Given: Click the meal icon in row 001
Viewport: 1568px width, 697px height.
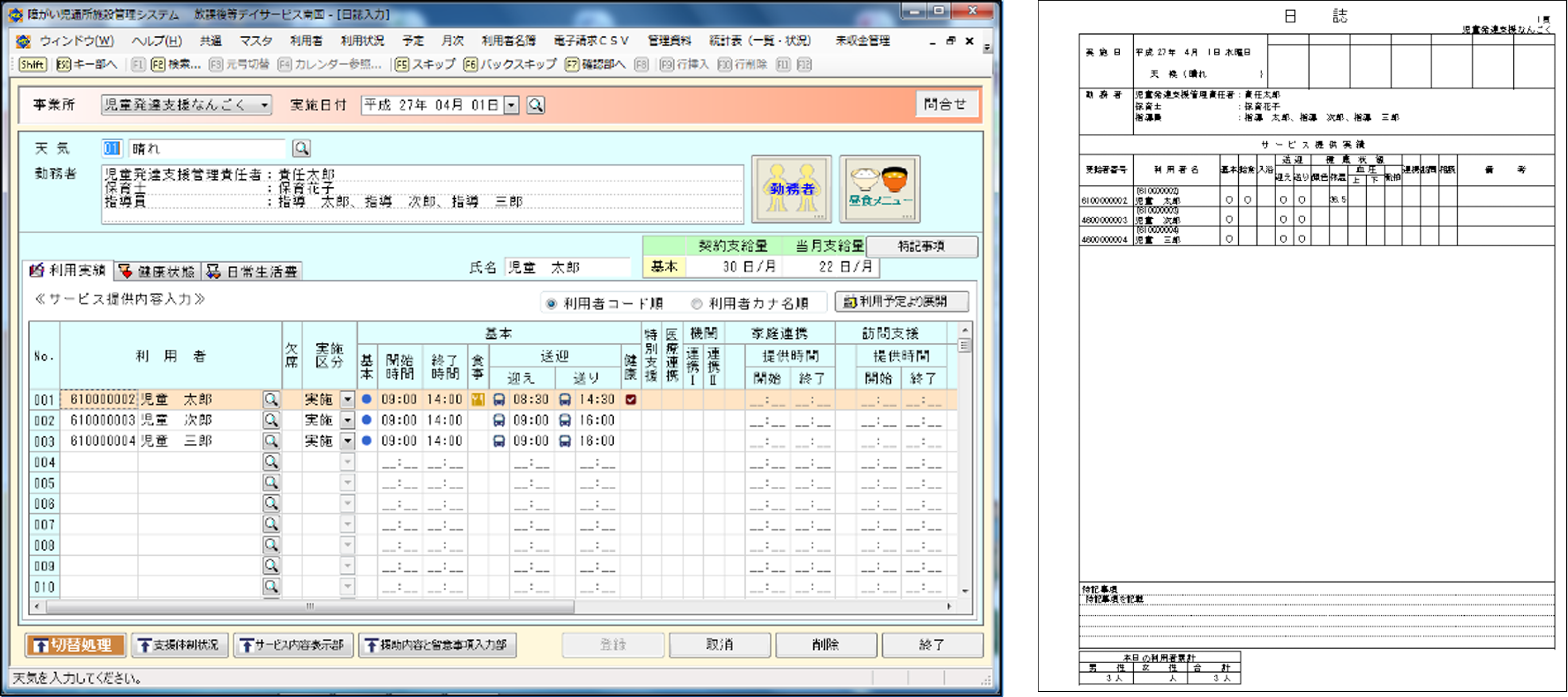Looking at the screenshot, I should (478, 400).
